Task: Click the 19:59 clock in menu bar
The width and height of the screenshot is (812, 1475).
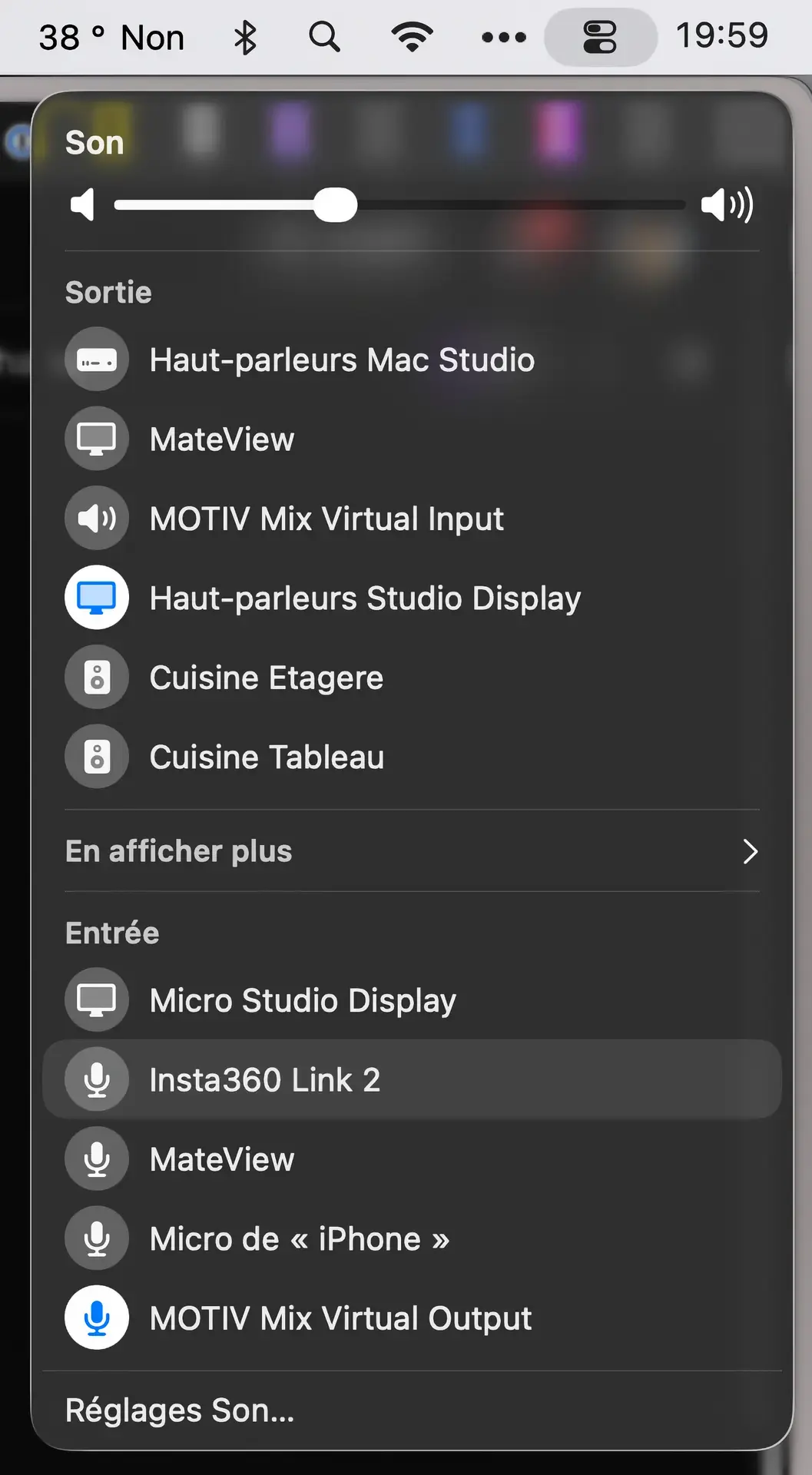Action: pyautogui.click(x=722, y=35)
